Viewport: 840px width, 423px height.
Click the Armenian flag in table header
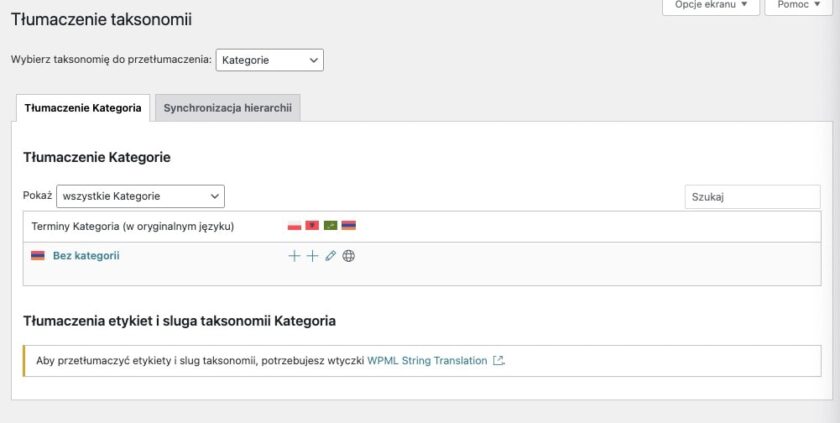348,226
